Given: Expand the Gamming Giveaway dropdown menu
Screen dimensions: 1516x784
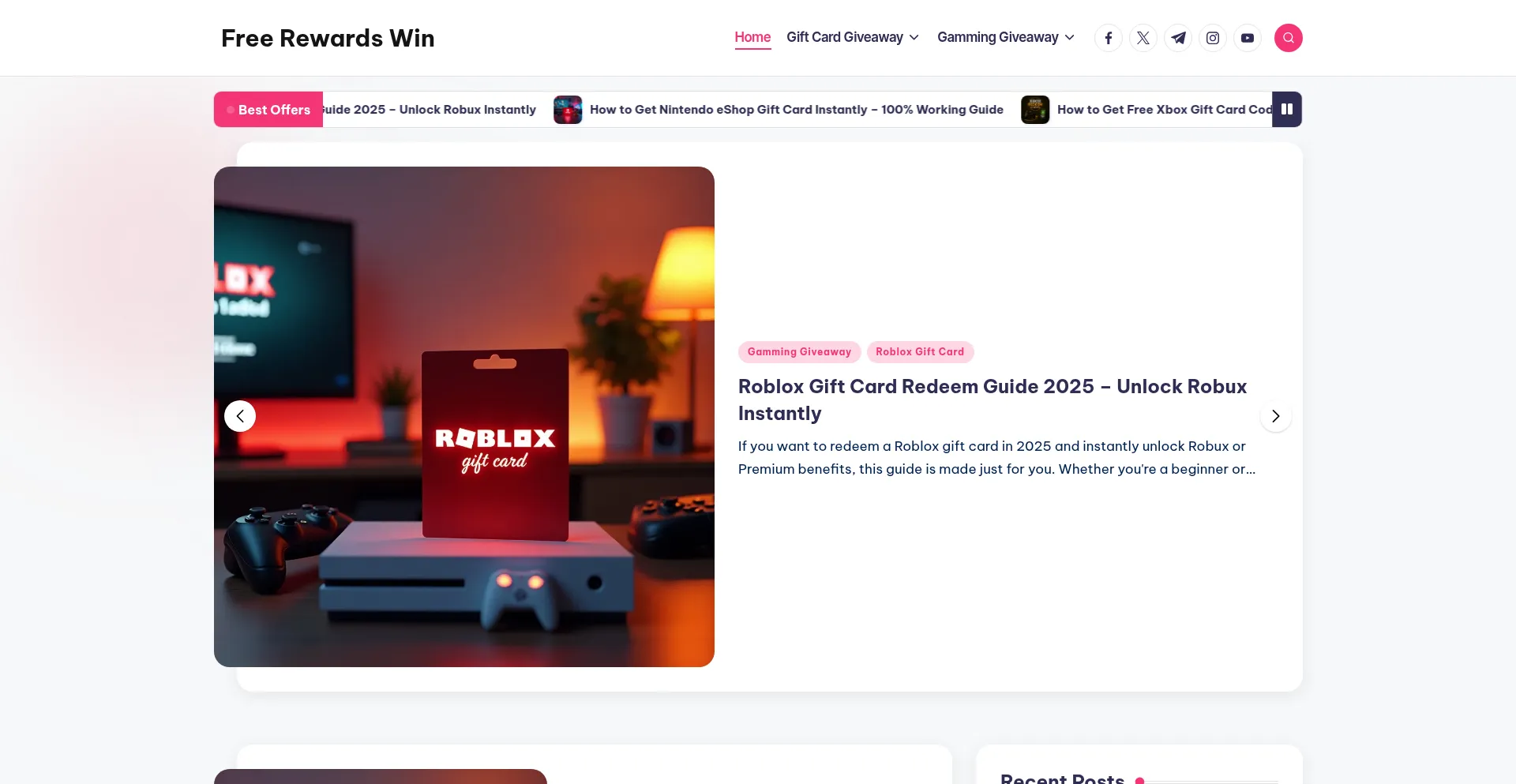Looking at the screenshot, I should (1006, 37).
